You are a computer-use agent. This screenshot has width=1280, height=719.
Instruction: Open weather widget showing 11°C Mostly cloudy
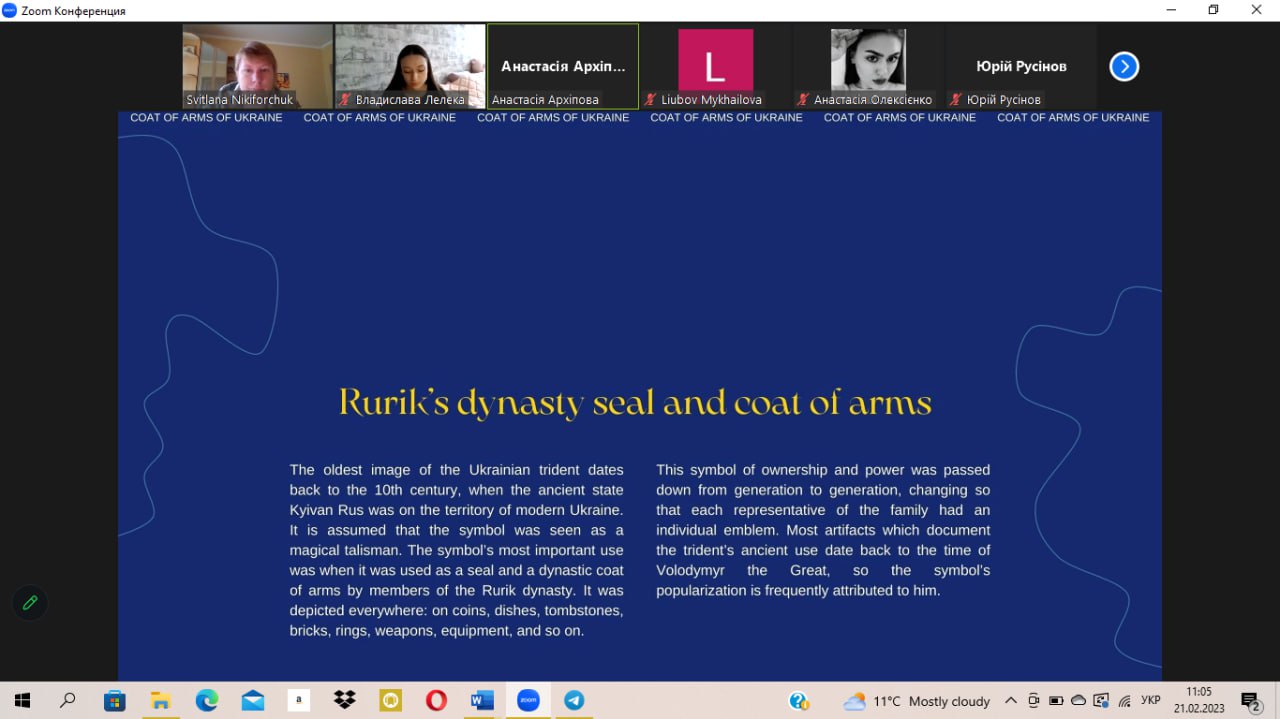pos(917,701)
